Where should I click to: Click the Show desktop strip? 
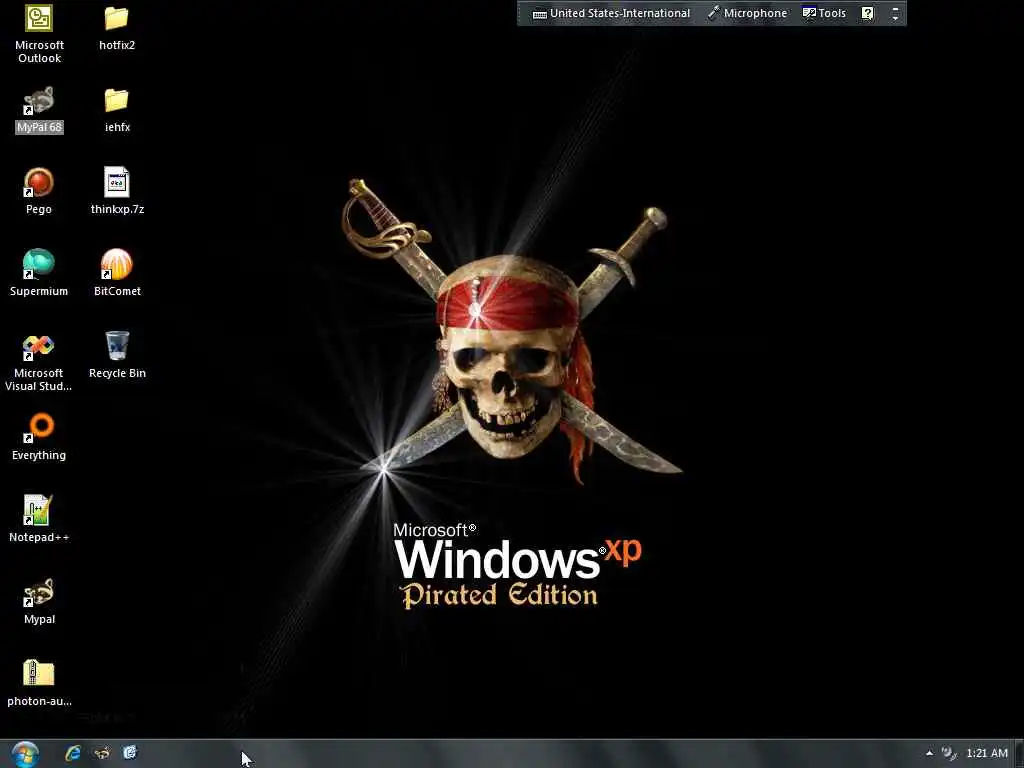click(1019, 754)
